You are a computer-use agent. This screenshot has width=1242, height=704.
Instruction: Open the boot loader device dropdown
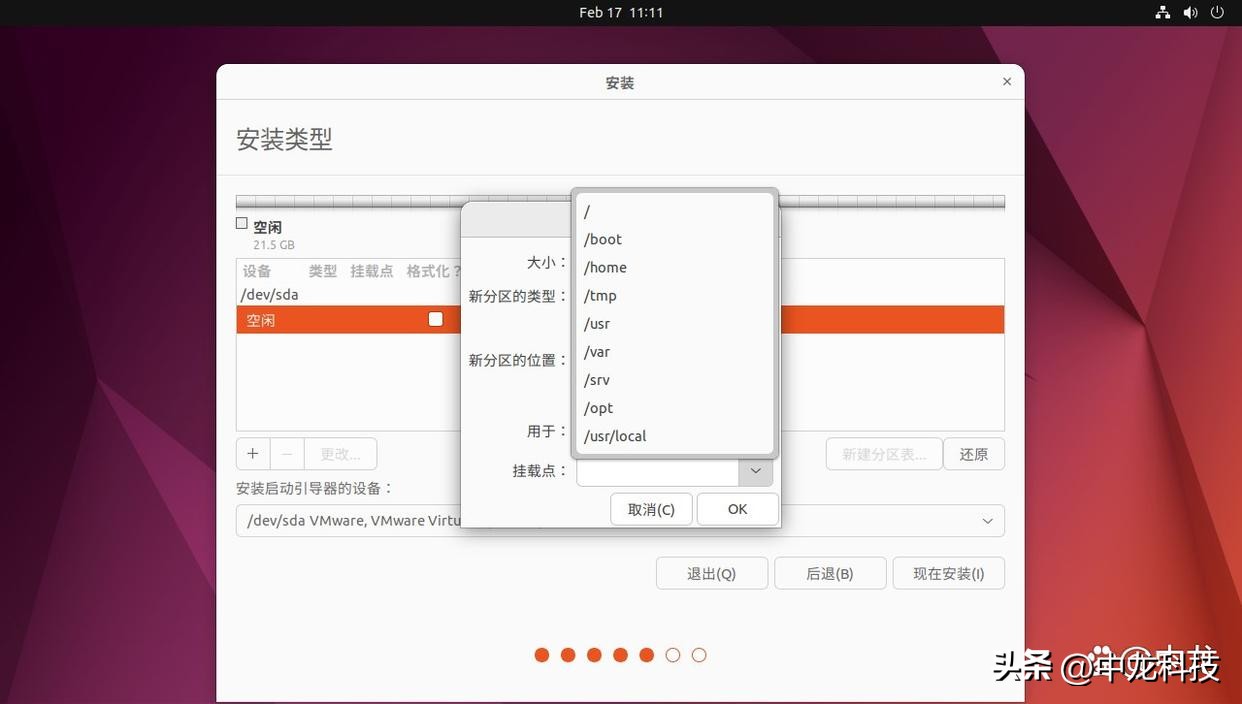[x=988, y=519]
